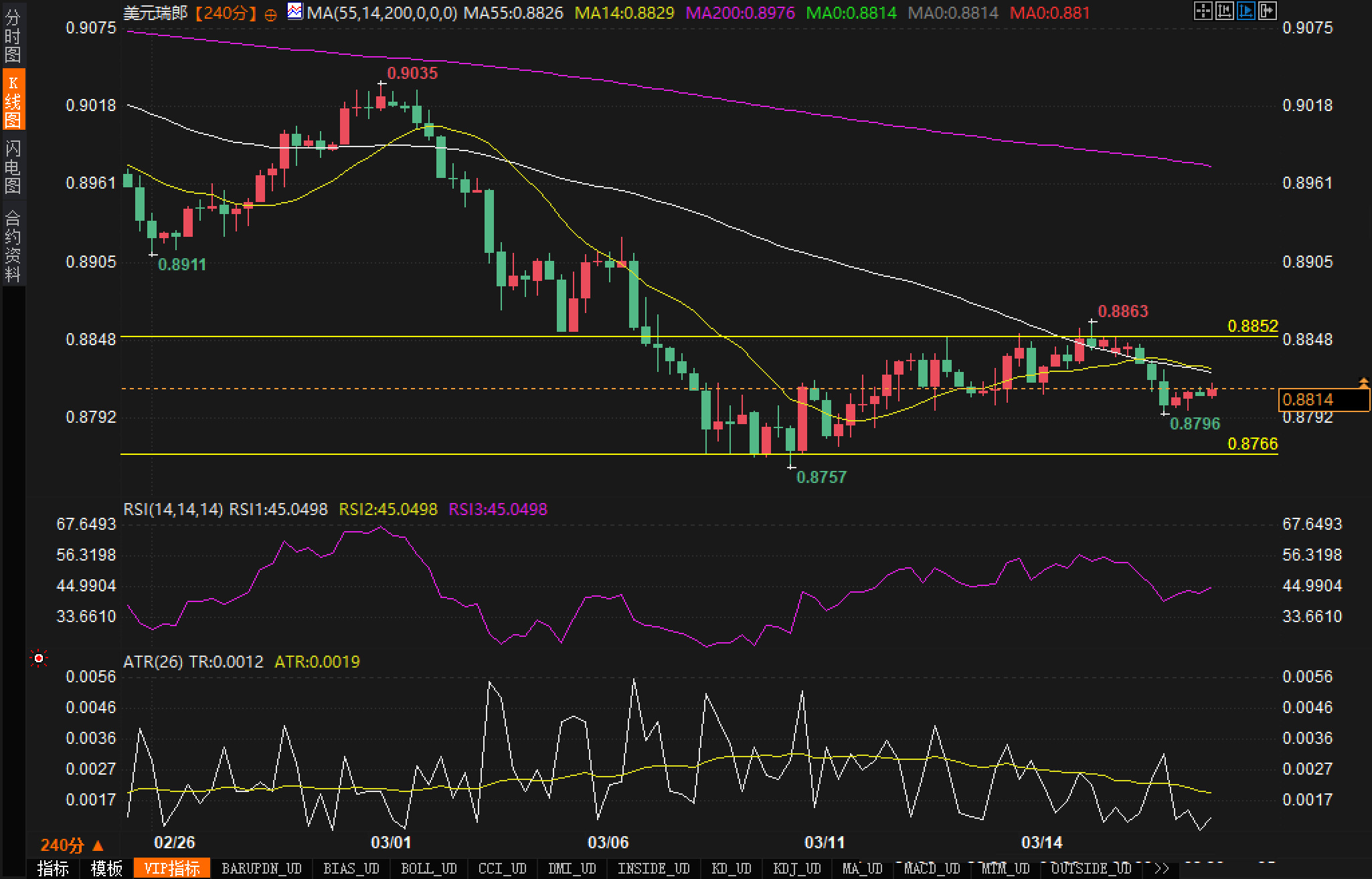Apply the KDJ_UD indicator
This screenshot has height=879, width=1372.
click(x=797, y=868)
